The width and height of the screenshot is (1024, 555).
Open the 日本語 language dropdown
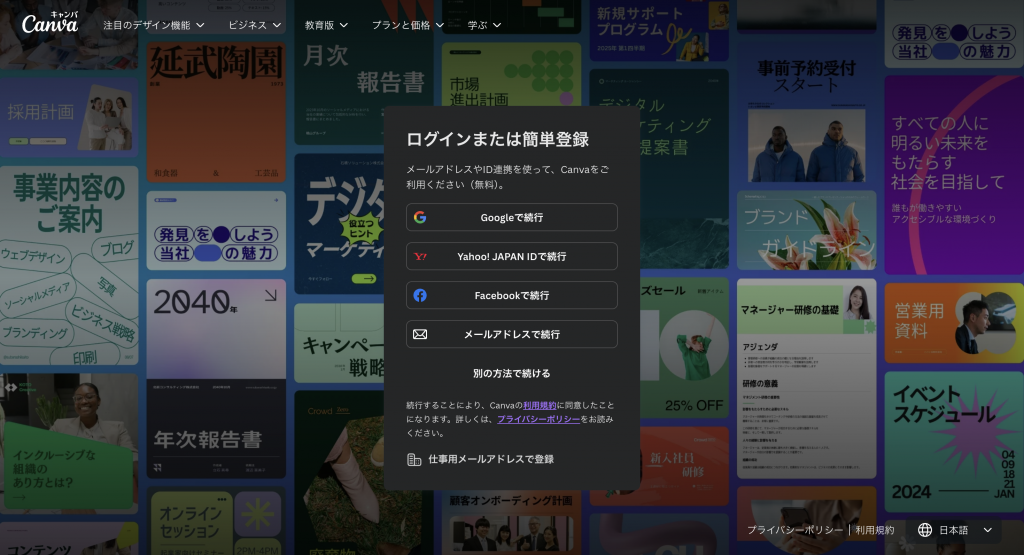(x=955, y=530)
